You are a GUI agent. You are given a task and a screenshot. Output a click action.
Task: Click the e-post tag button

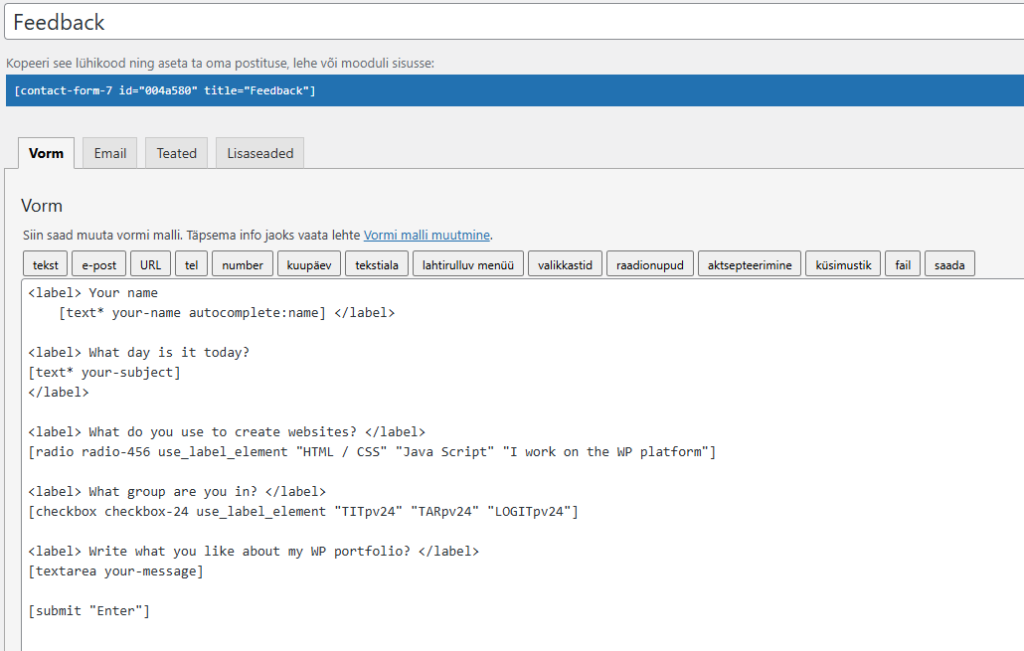coord(99,265)
